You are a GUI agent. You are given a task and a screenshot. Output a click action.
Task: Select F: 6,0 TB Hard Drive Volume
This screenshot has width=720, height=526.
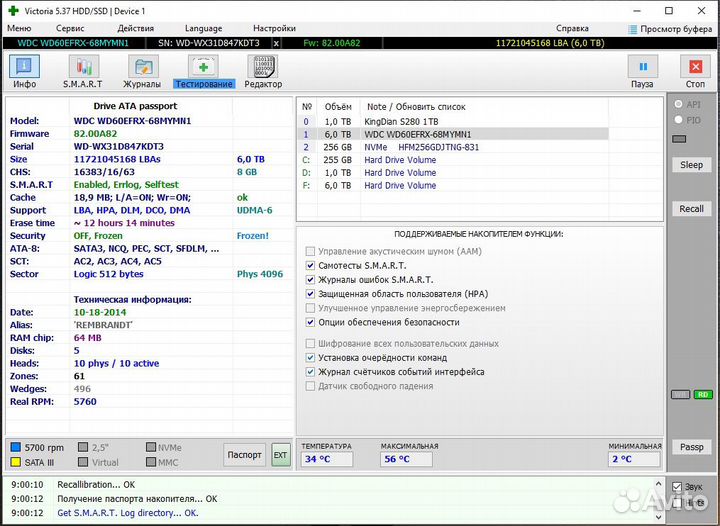click(x=453, y=185)
